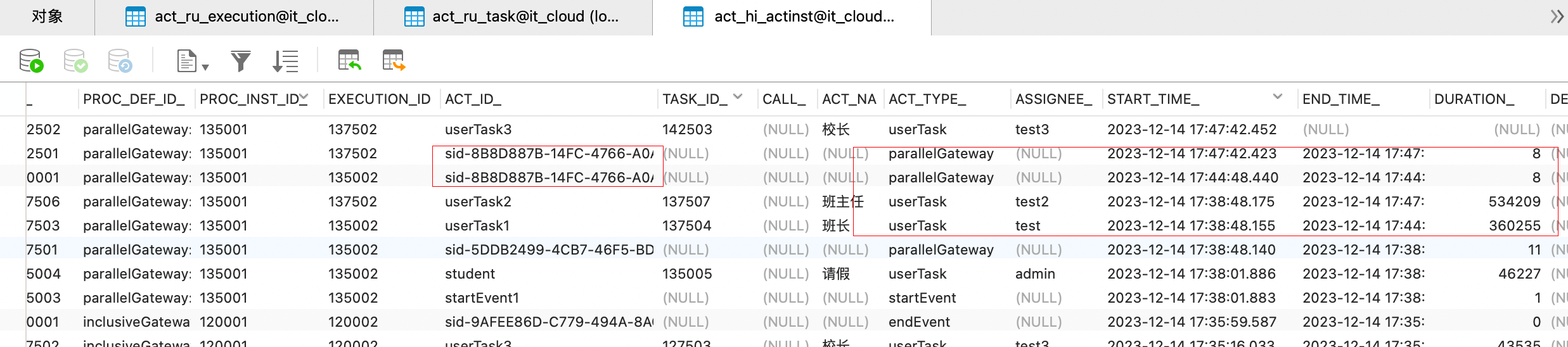Click the commit transaction database icon
This screenshot has width=1568, height=347.
tap(75, 61)
